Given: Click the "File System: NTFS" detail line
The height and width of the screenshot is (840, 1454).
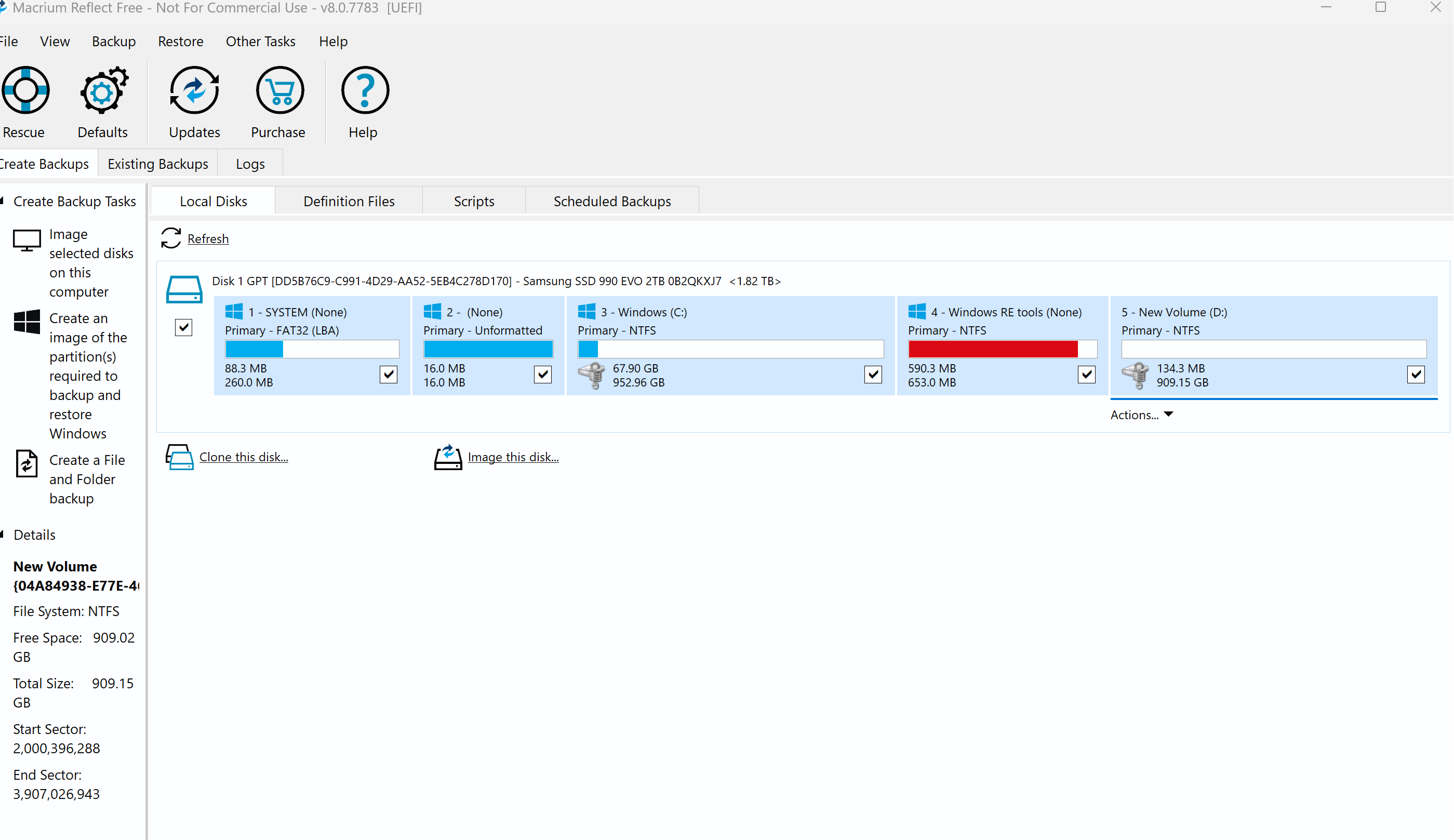Looking at the screenshot, I should pos(66,611).
